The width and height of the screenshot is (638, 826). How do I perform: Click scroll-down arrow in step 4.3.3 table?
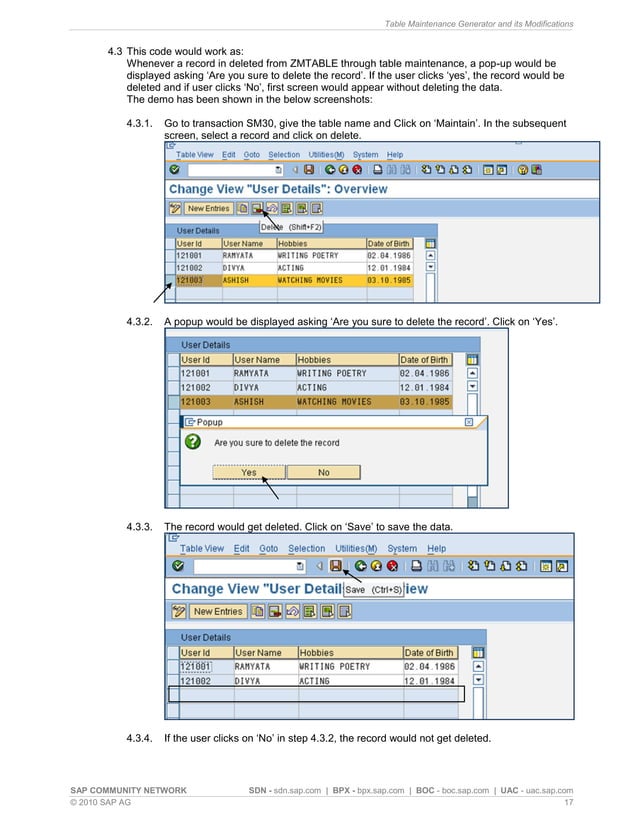tap(478, 680)
